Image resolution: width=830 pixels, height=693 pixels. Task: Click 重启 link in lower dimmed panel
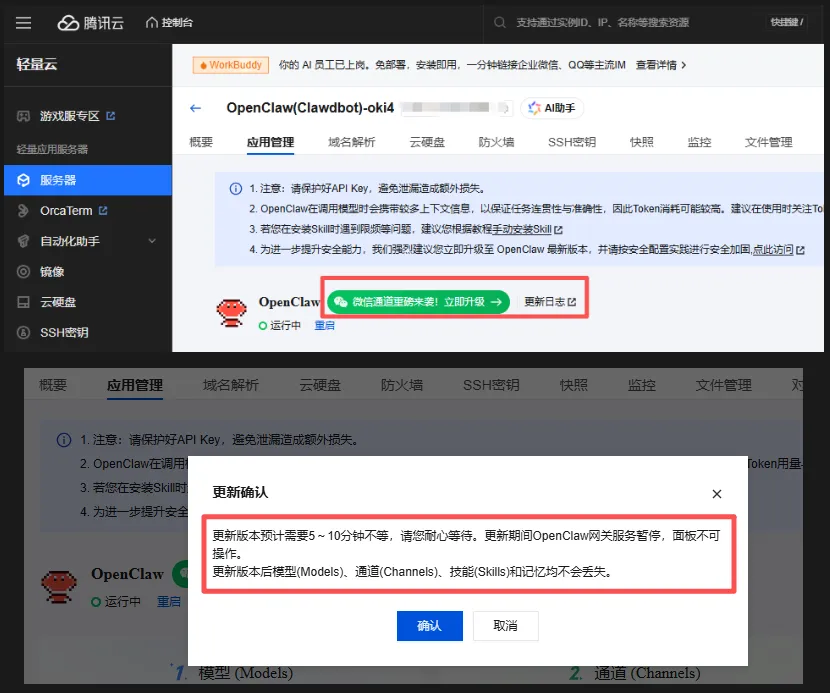pyautogui.click(x=169, y=601)
